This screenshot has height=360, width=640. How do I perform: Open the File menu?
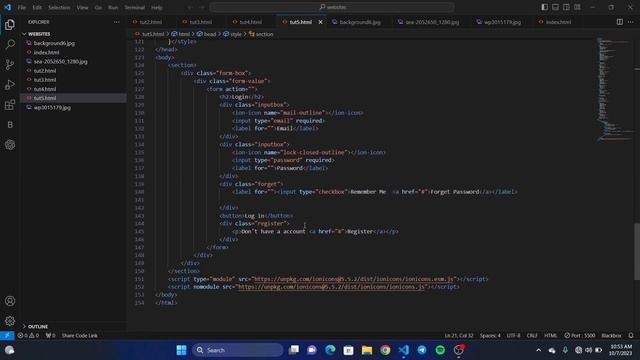pos(22,7)
